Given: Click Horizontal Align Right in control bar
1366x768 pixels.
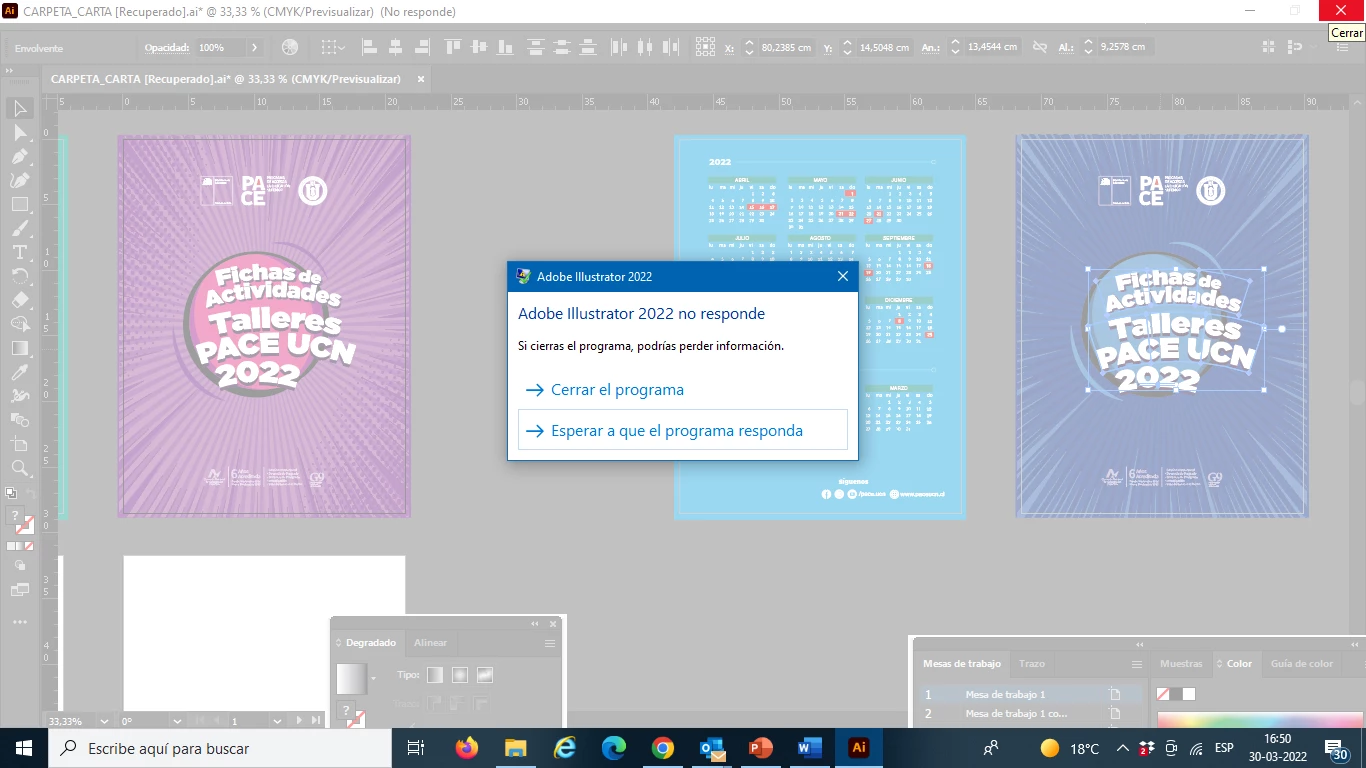Looking at the screenshot, I should point(423,47).
